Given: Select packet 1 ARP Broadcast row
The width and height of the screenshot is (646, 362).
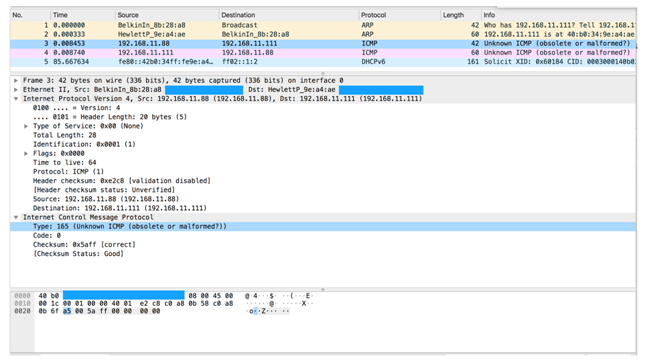Looking at the screenshot, I should (x=323, y=25).
